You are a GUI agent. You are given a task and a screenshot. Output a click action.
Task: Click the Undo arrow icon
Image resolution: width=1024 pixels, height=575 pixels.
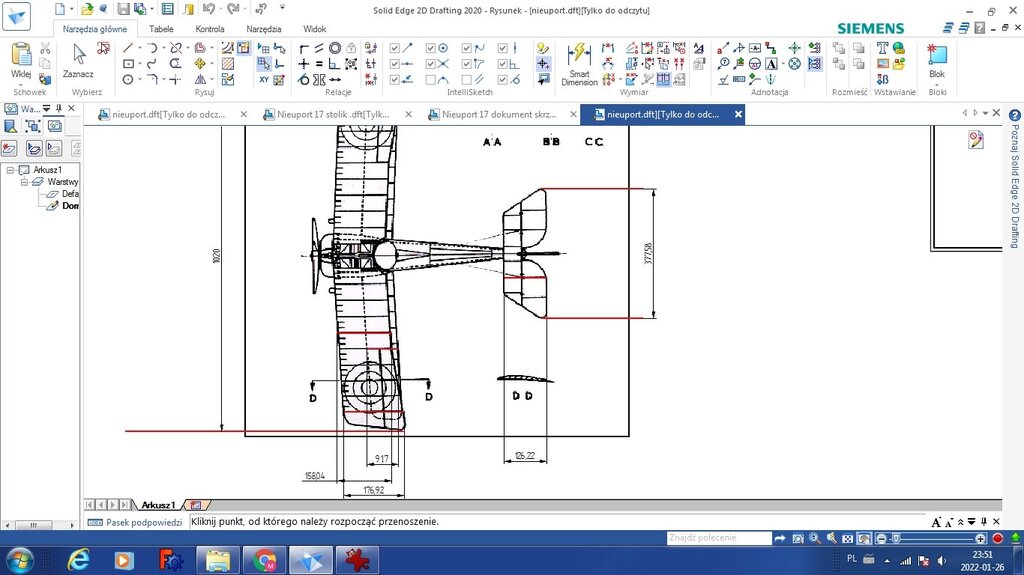208,9
